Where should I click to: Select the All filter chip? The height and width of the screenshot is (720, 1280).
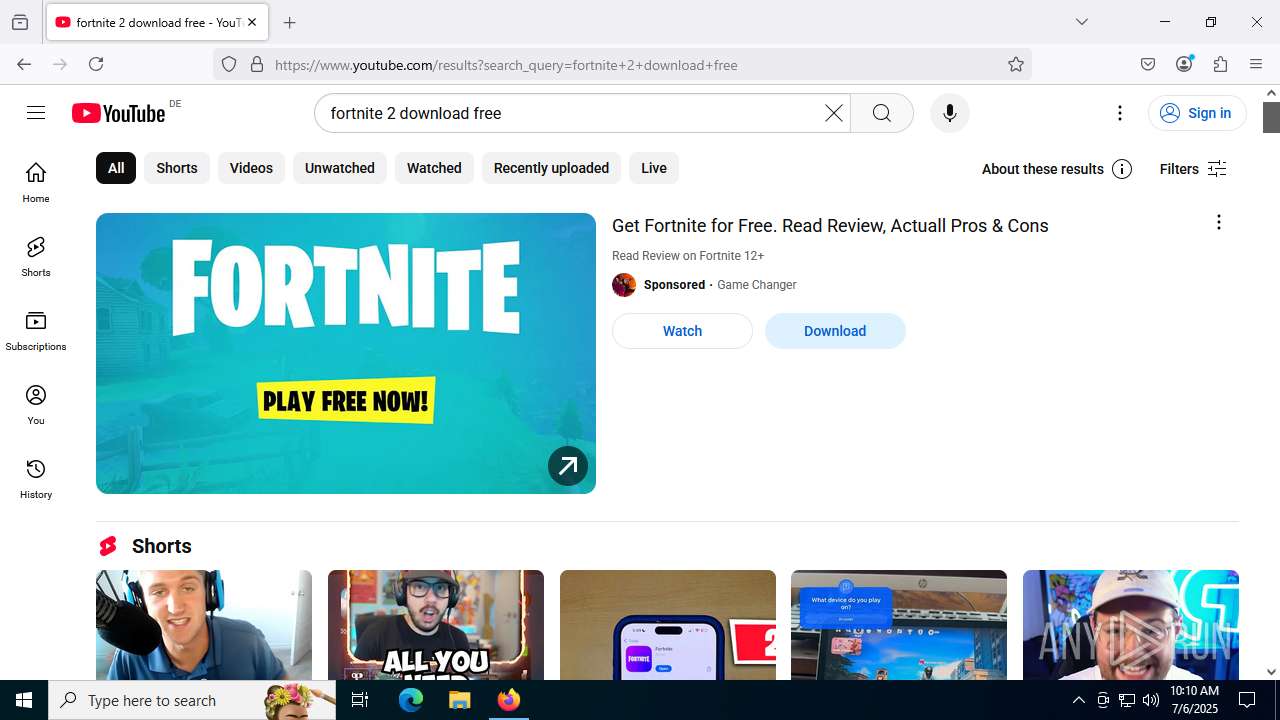tap(116, 168)
